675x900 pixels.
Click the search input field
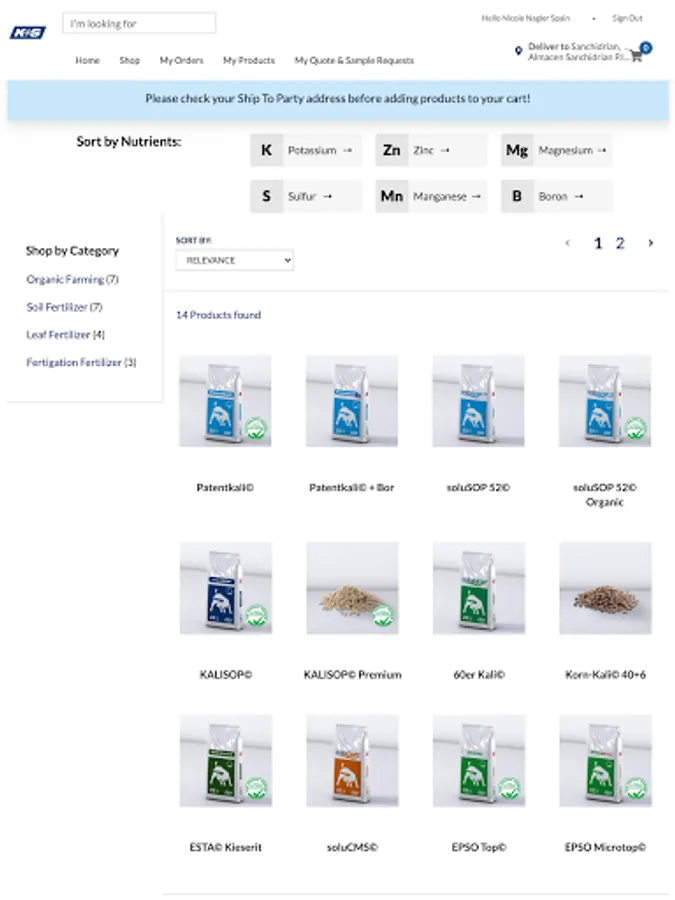click(139, 24)
